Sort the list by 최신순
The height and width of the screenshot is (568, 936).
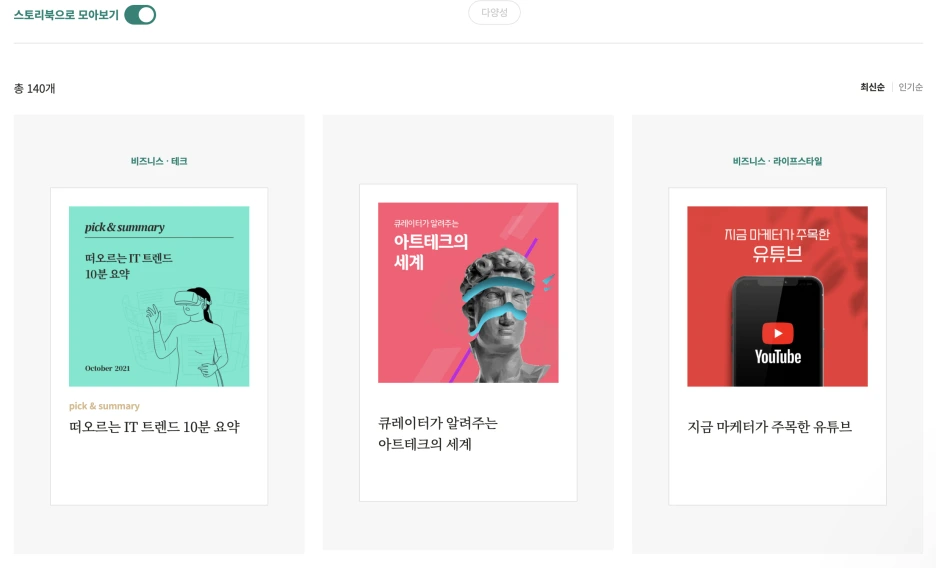tap(872, 87)
